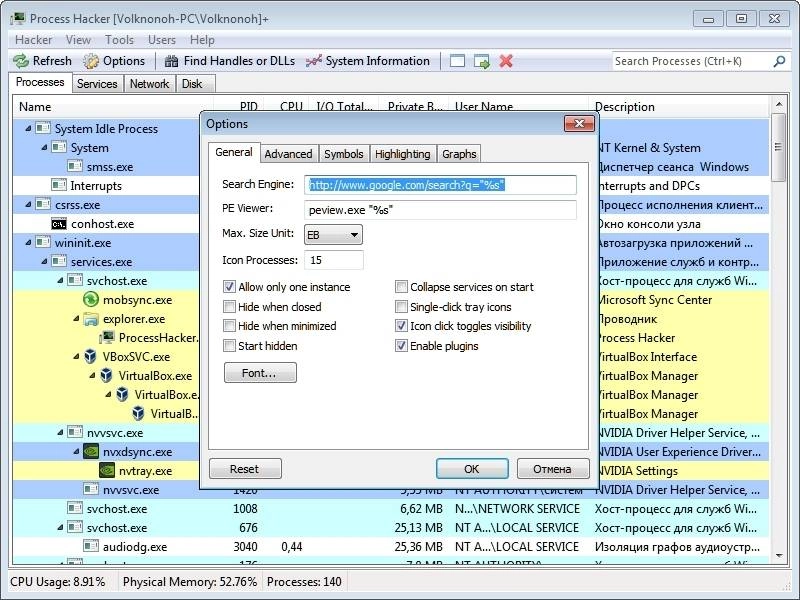The image size is (800, 600).
Task: Click the red X terminate icon in toolbar
Action: tap(506, 61)
